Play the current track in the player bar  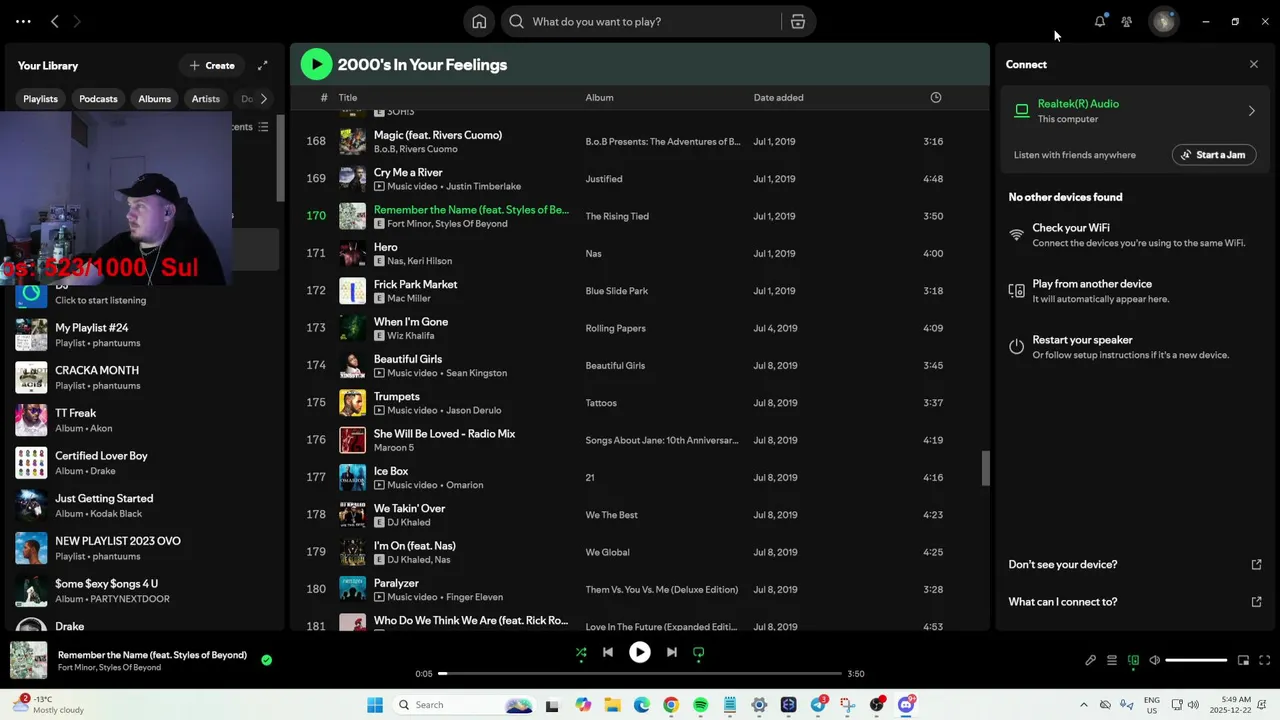tap(640, 652)
